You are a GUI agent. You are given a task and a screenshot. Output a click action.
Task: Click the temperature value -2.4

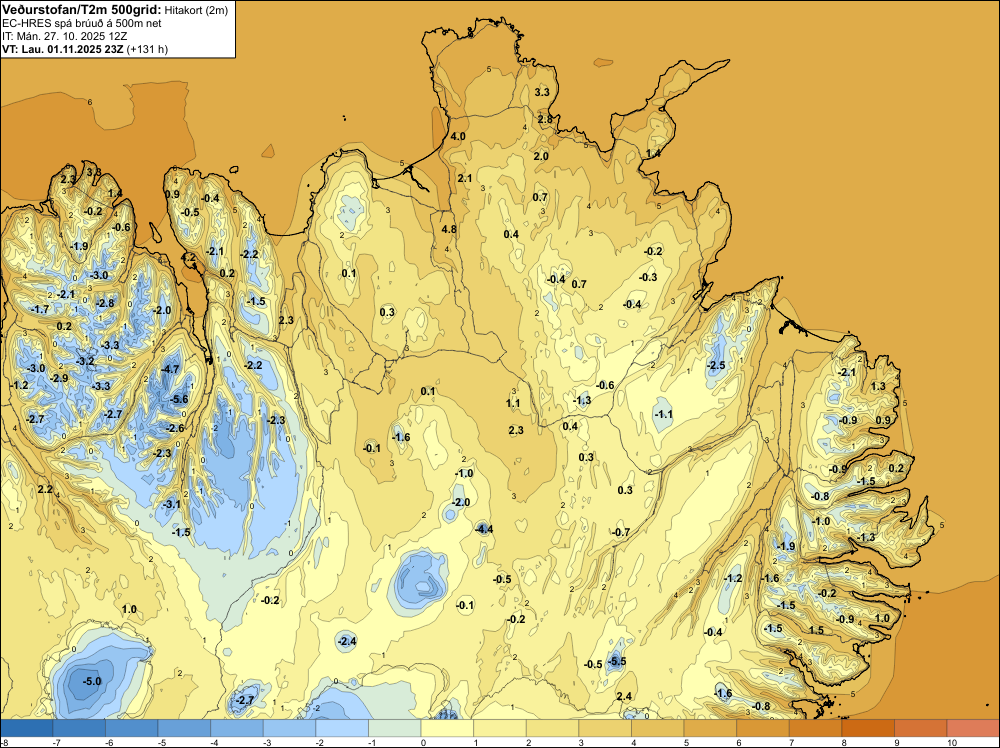[347, 641]
